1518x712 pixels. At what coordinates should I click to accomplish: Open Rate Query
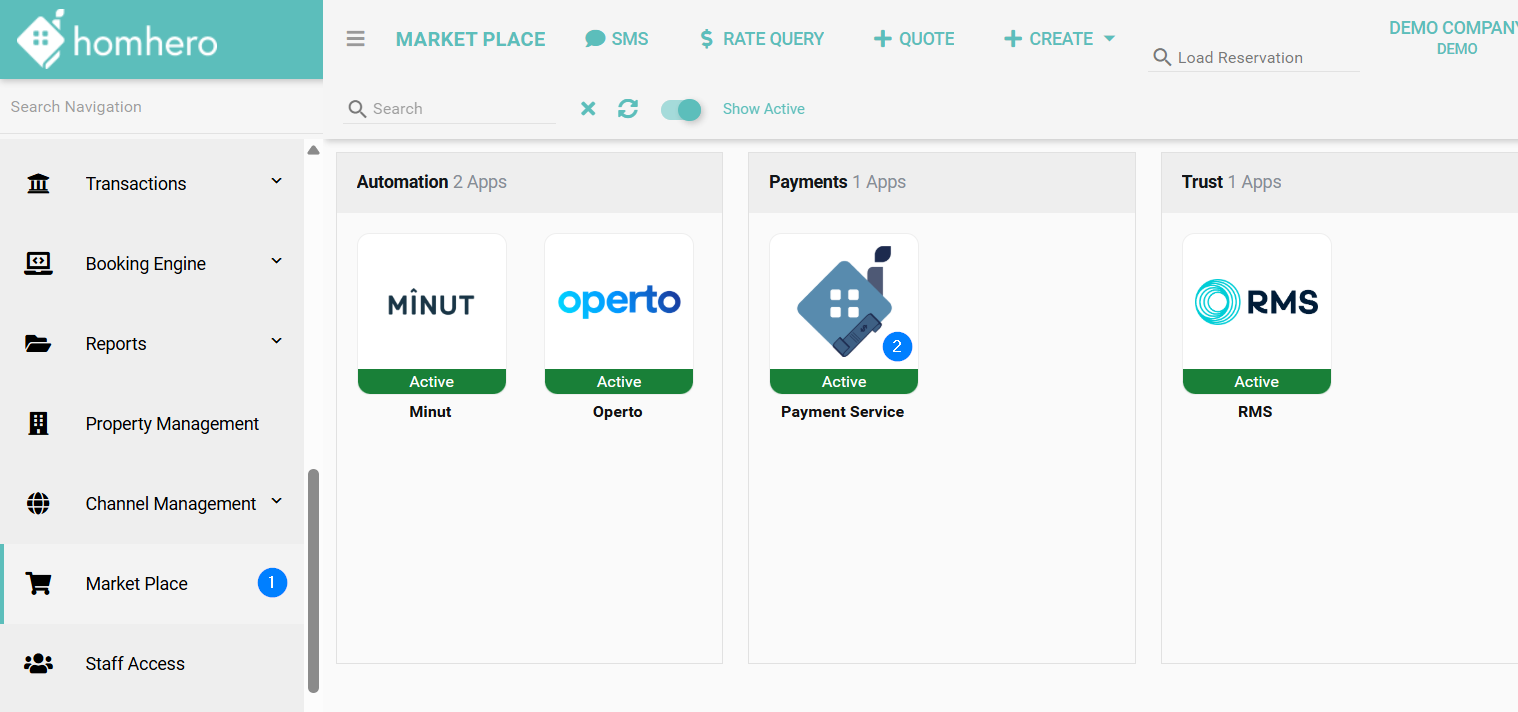[x=761, y=39]
